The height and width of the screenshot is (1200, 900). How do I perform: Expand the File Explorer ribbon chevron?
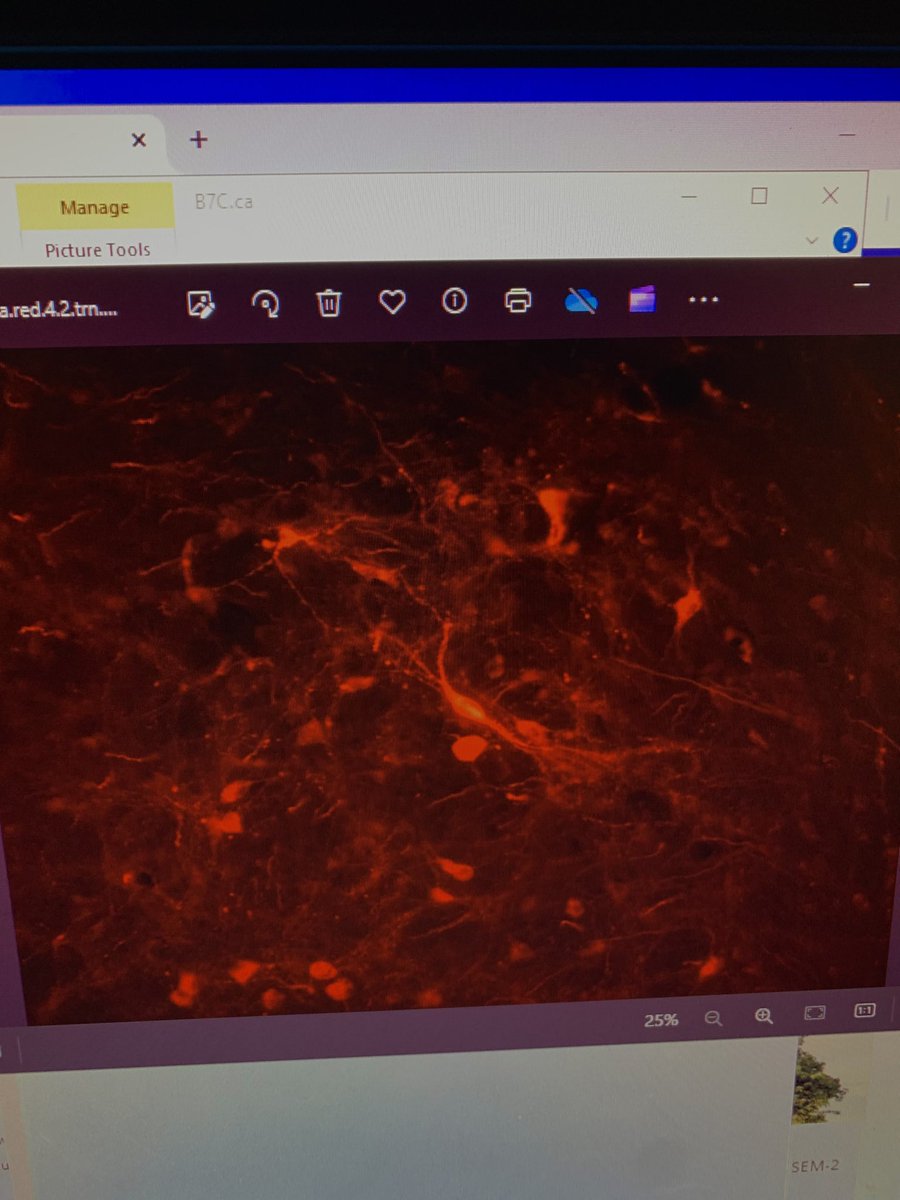pyautogui.click(x=812, y=241)
